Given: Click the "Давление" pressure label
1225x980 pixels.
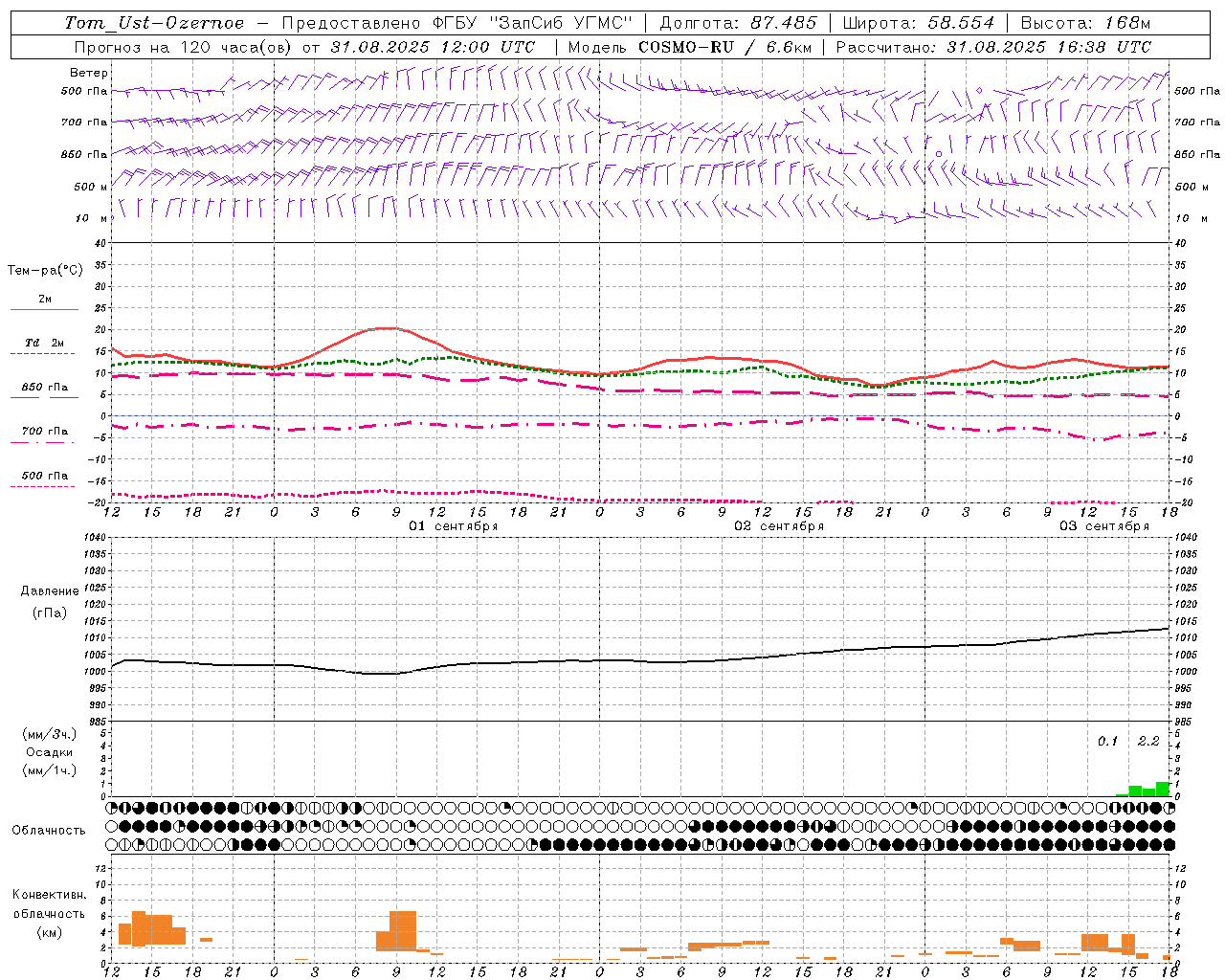Looking at the screenshot, I should 50,591.
